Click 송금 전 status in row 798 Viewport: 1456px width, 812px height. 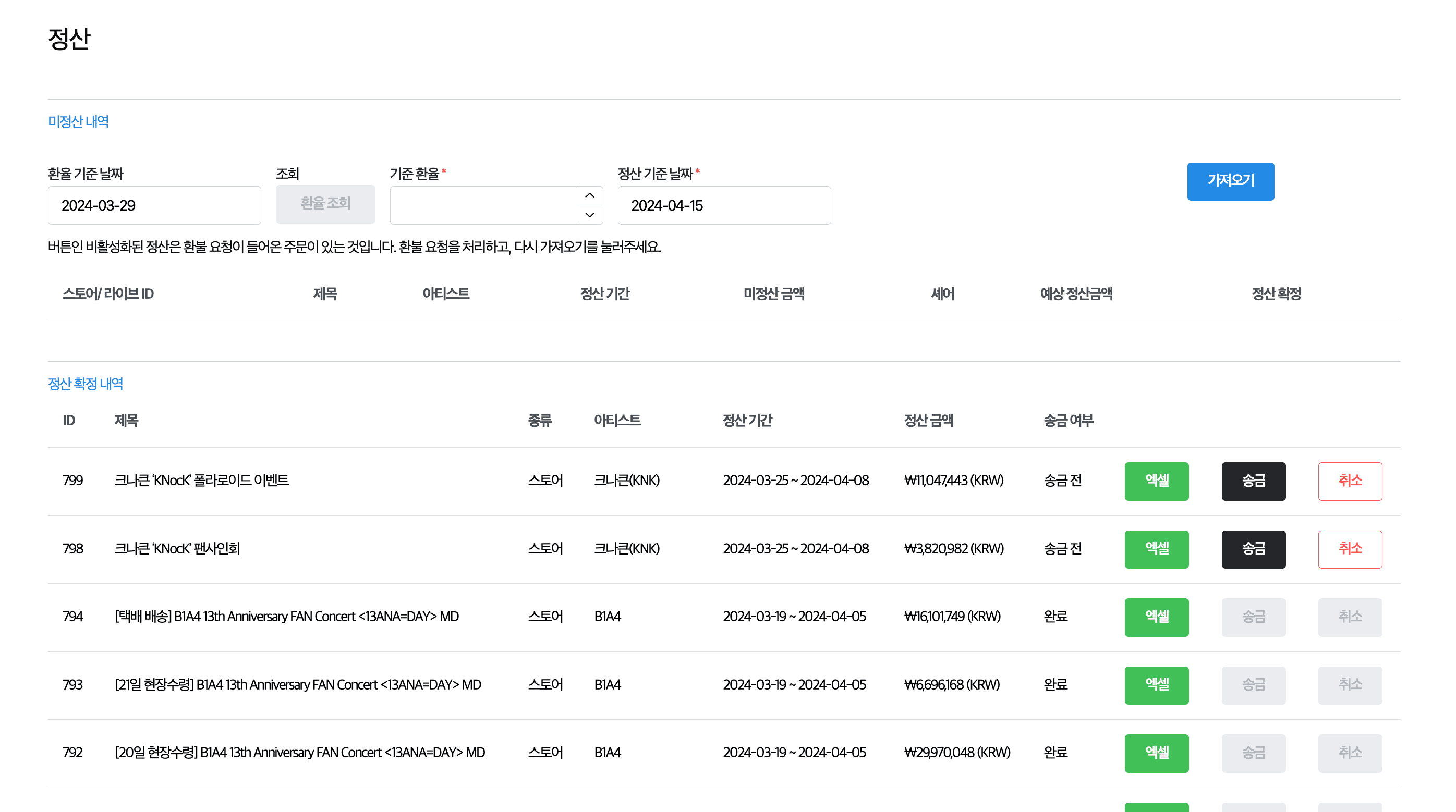(x=1063, y=549)
